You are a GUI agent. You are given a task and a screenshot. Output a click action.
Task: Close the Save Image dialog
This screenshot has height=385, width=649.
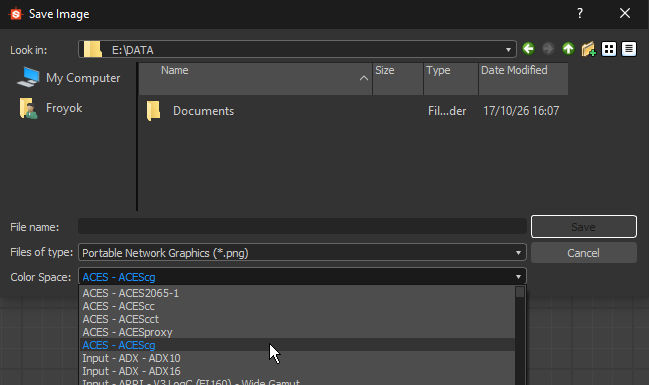tap(625, 13)
